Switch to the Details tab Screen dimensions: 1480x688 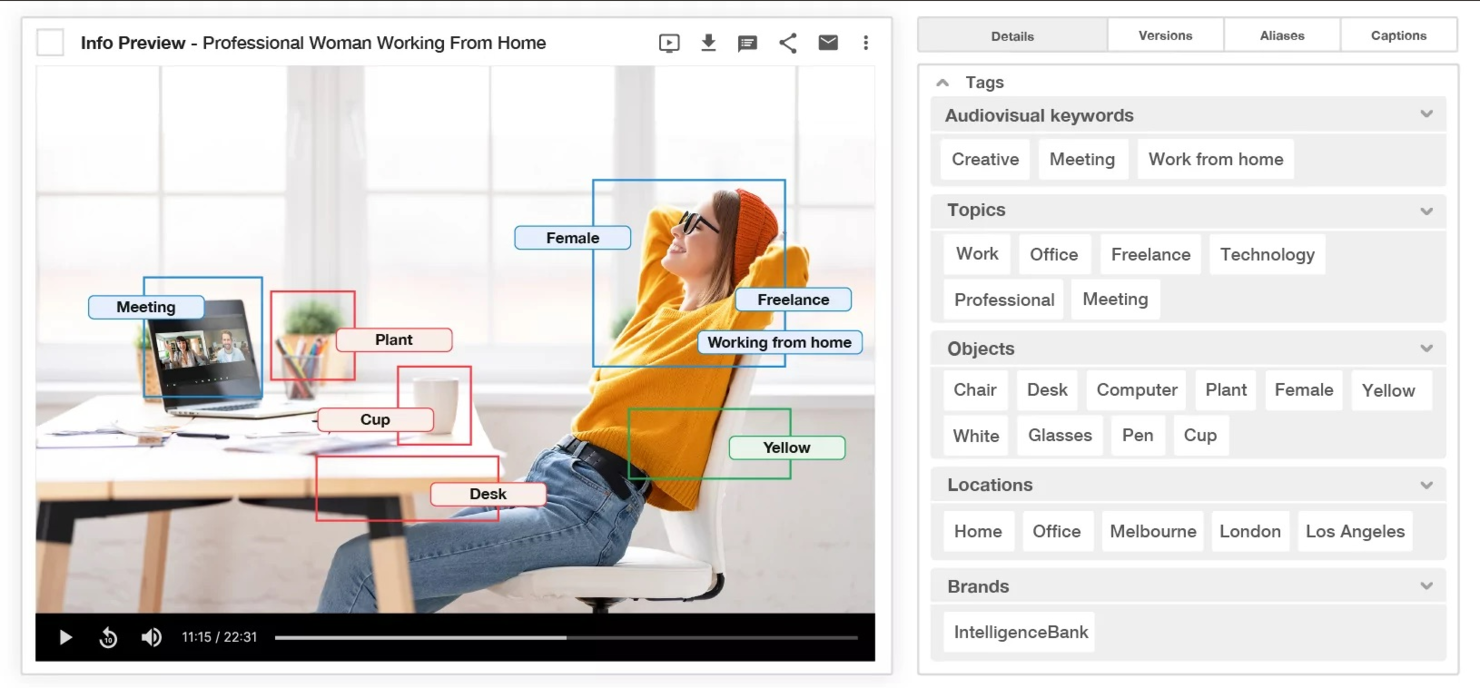click(x=1012, y=35)
